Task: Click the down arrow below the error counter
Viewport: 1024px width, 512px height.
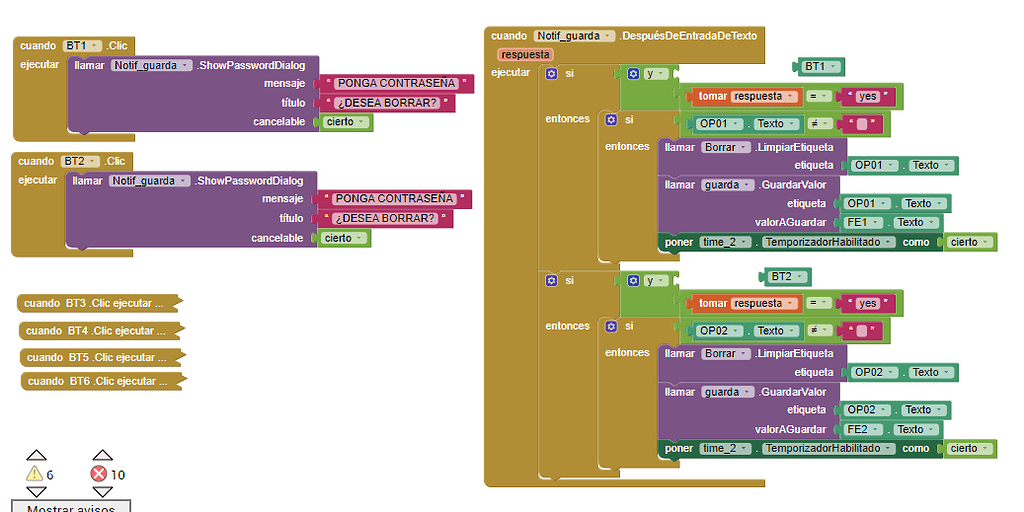Action: [100, 492]
